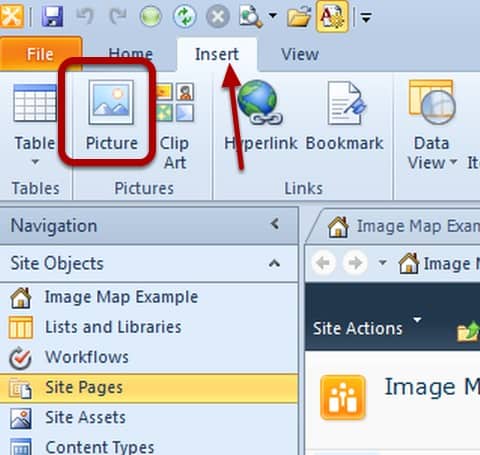Click the Preview in Browser icon
Image resolution: width=480 pixels, height=455 pixels.
coord(251,16)
